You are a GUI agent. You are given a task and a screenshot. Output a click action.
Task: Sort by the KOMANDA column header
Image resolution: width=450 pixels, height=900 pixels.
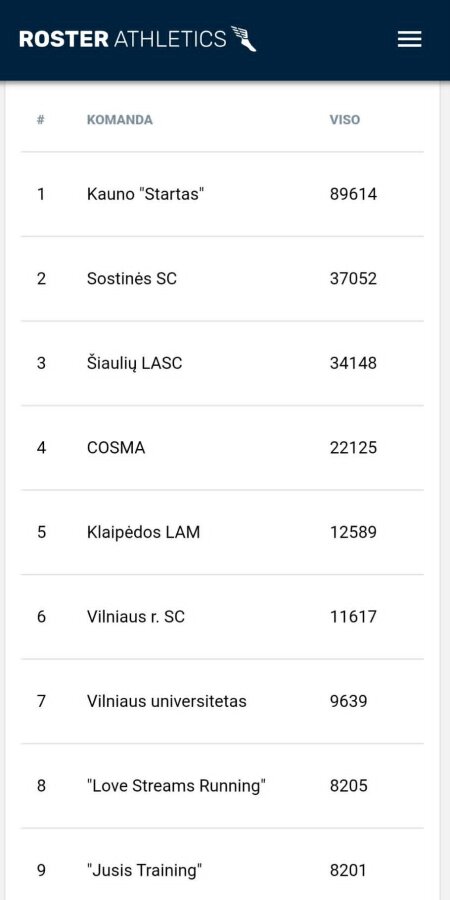coord(120,120)
